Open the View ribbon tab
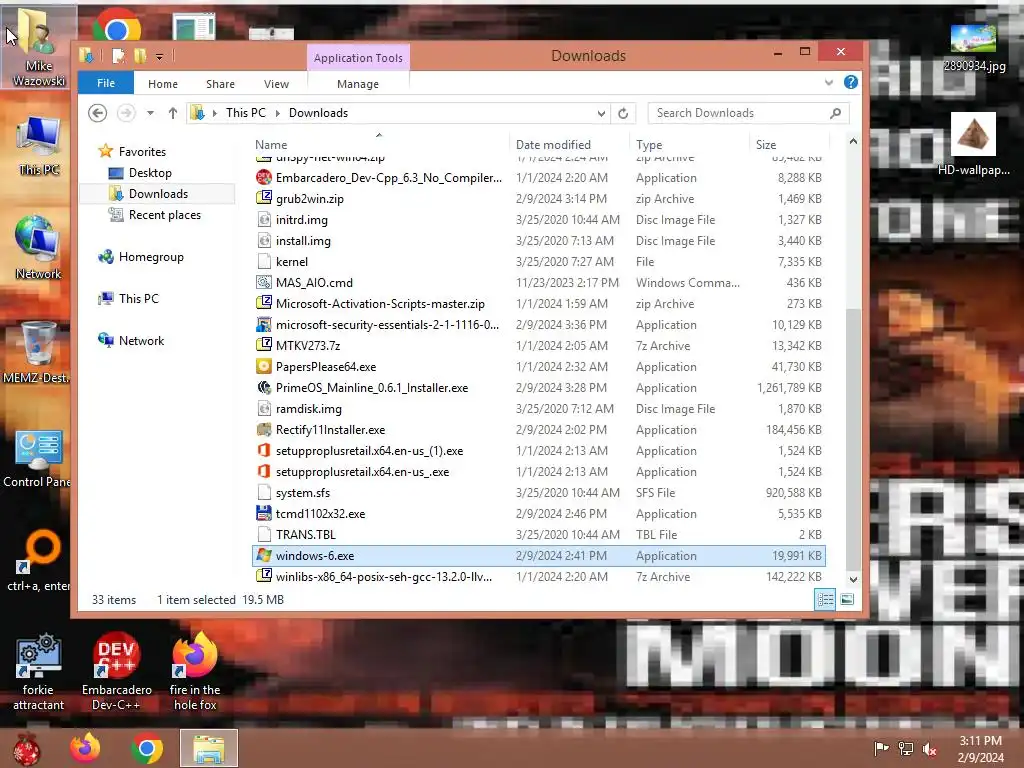 tap(276, 84)
